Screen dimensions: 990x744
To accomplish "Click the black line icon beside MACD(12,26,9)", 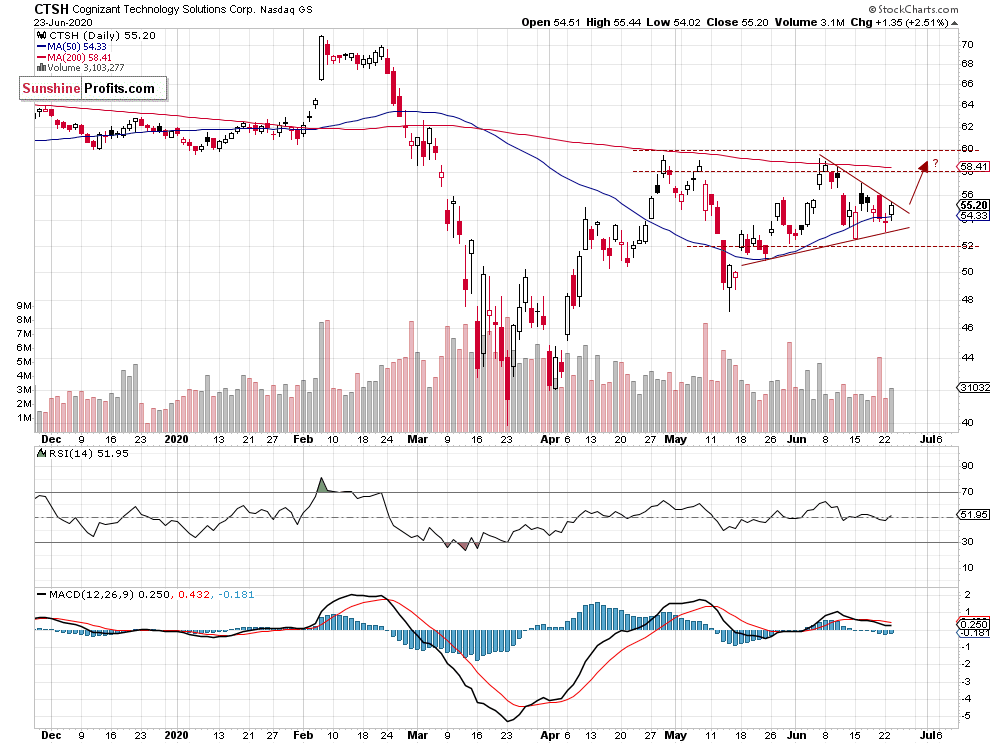I will [42, 594].
